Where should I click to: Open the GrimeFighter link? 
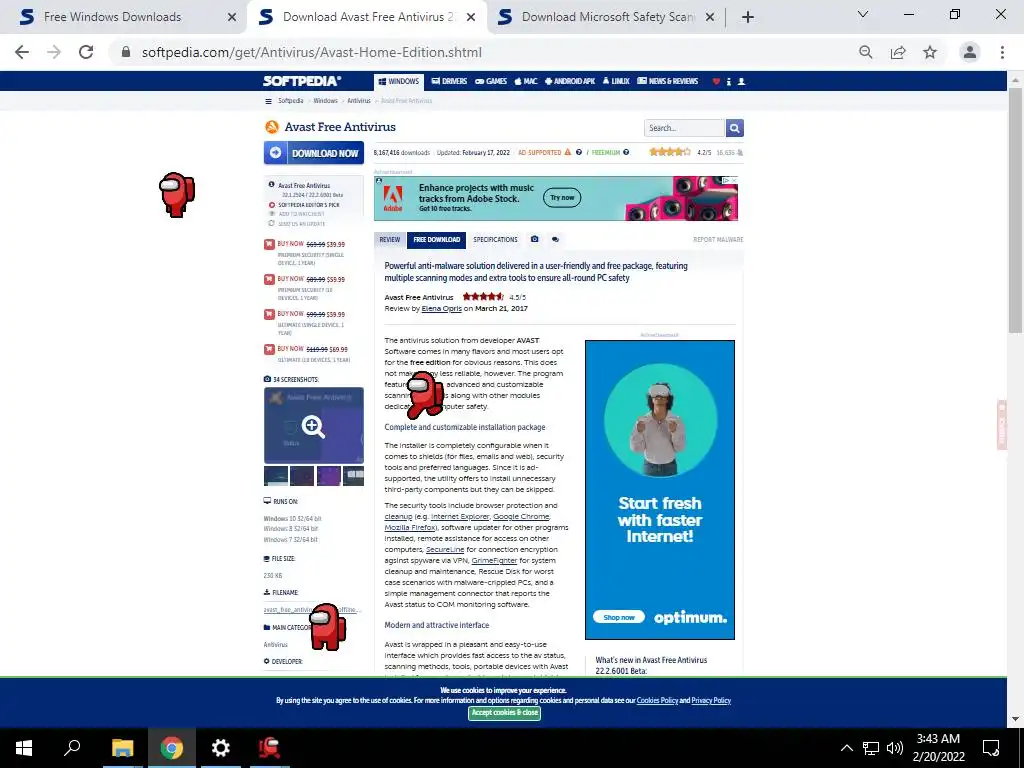[x=494, y=561]
